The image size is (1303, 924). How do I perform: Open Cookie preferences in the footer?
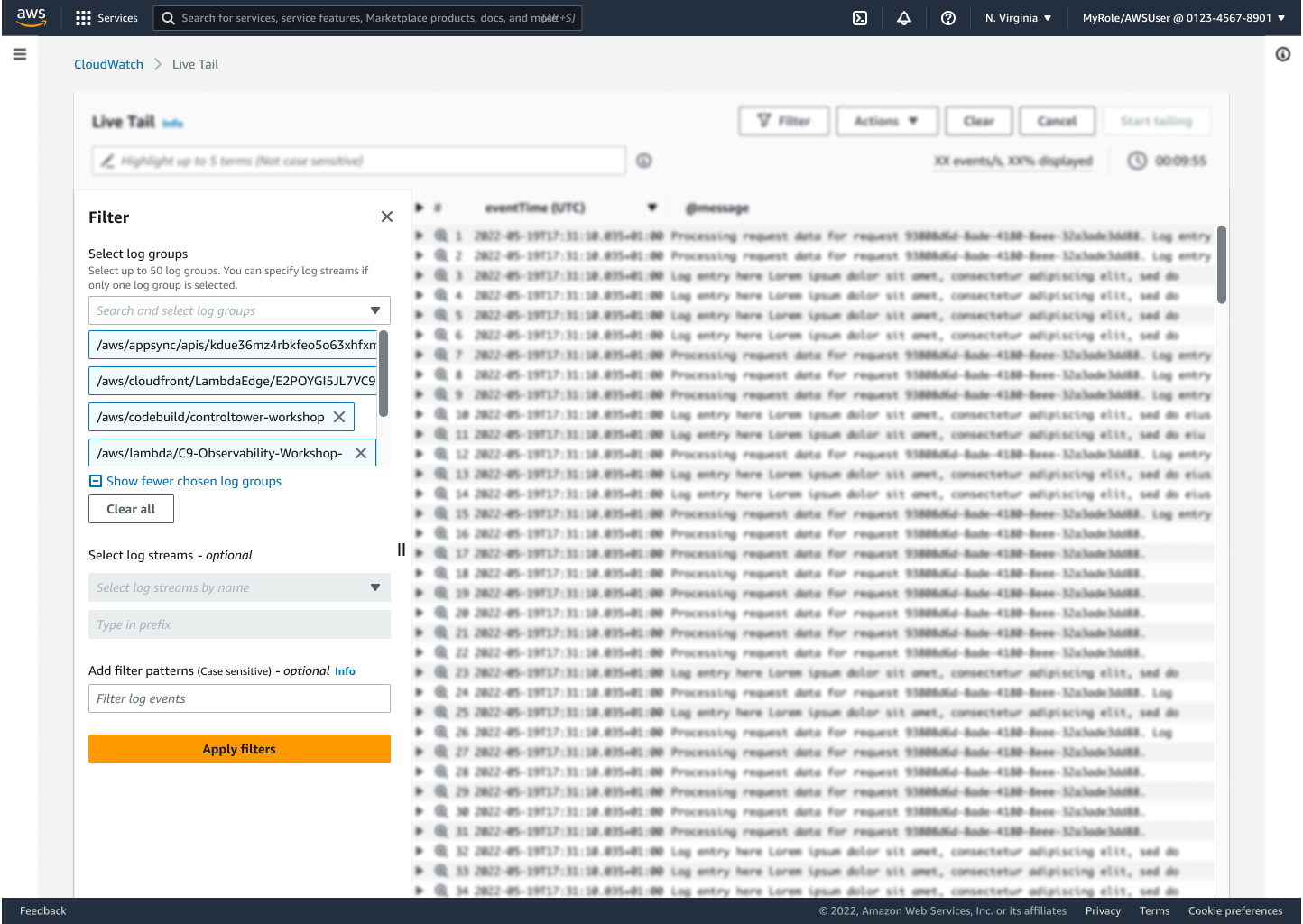point(1235,911)
